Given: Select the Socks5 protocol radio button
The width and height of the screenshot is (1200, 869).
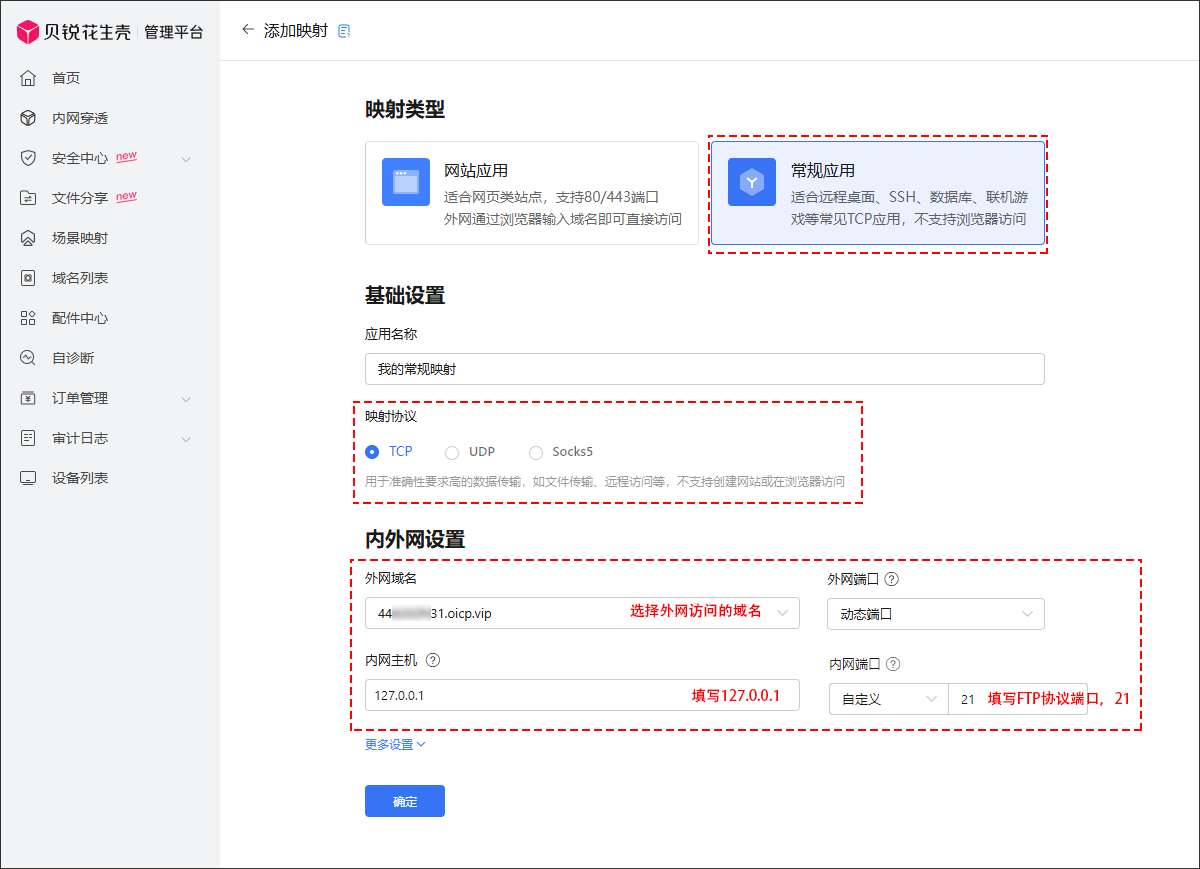Looking at the screenshot, I should click(x=536, y=452).
